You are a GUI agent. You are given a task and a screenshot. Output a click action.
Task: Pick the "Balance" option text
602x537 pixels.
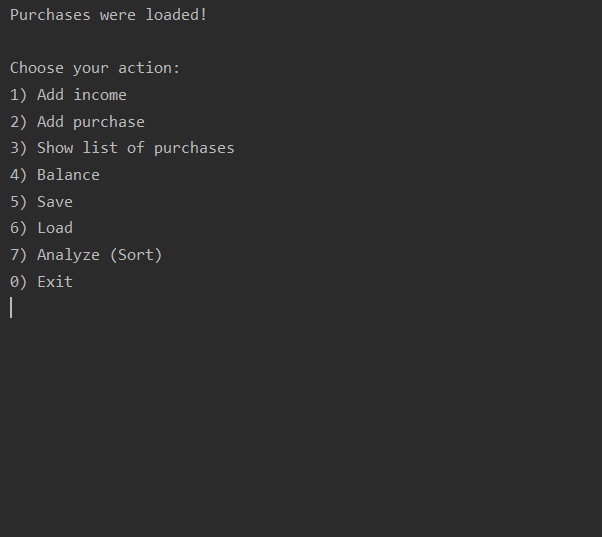[68, 175]
